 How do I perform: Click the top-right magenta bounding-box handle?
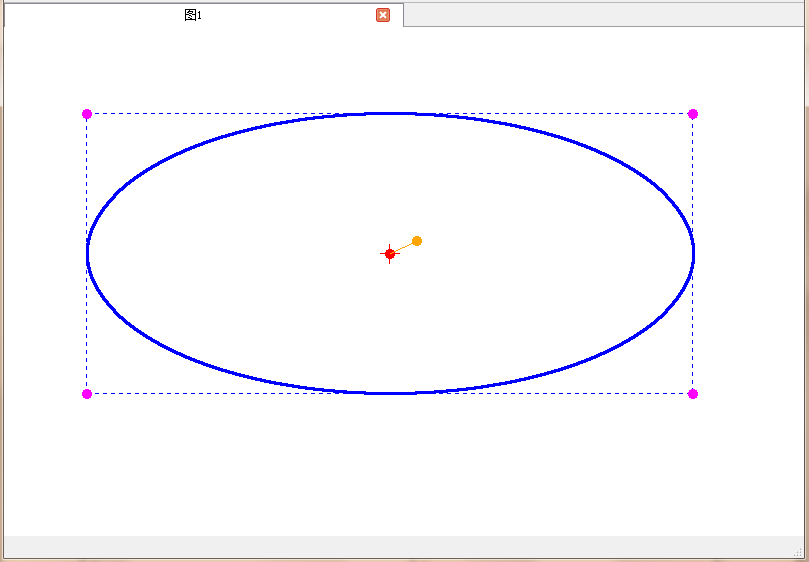693,114
